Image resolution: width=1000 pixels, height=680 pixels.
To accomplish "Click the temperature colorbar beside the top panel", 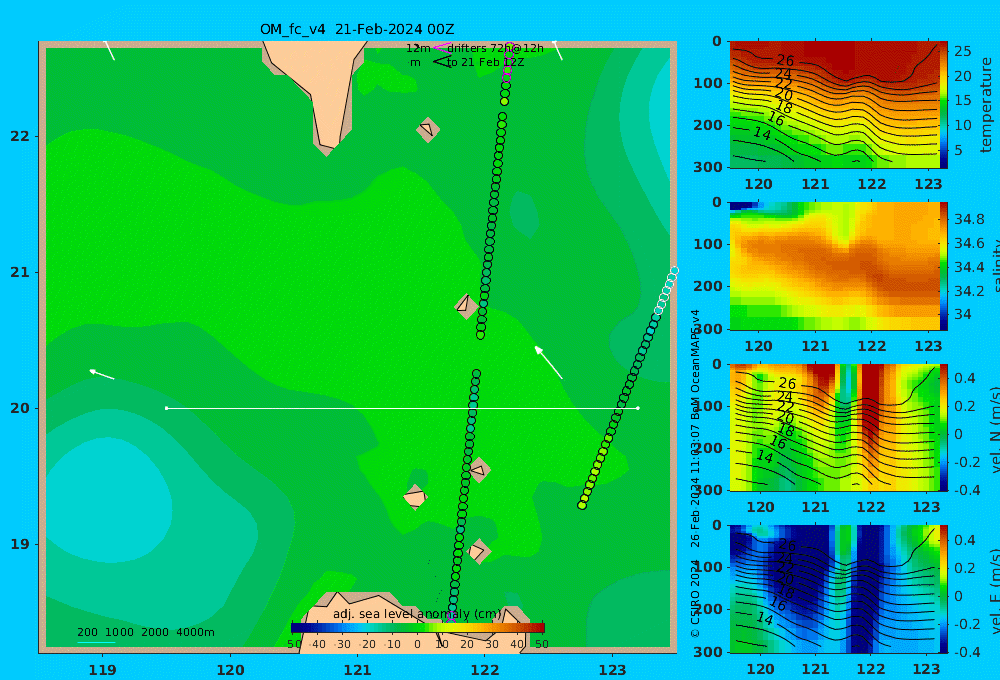I will pos(944,105).
